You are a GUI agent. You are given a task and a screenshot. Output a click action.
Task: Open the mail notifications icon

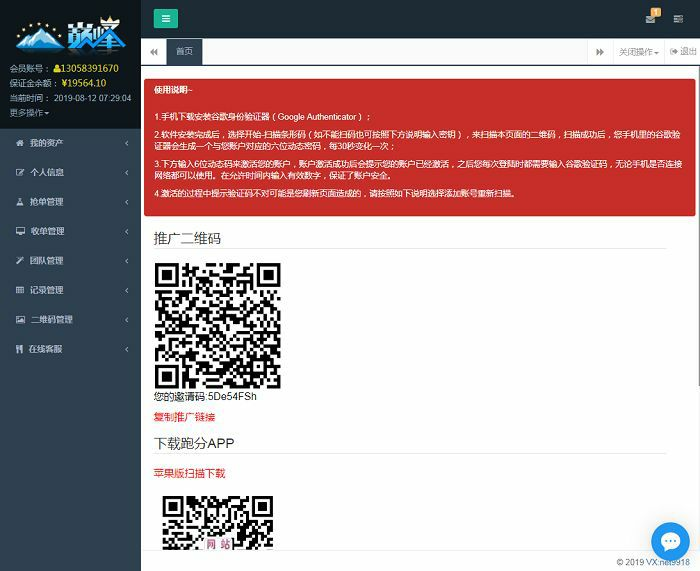tap(651, 19)
